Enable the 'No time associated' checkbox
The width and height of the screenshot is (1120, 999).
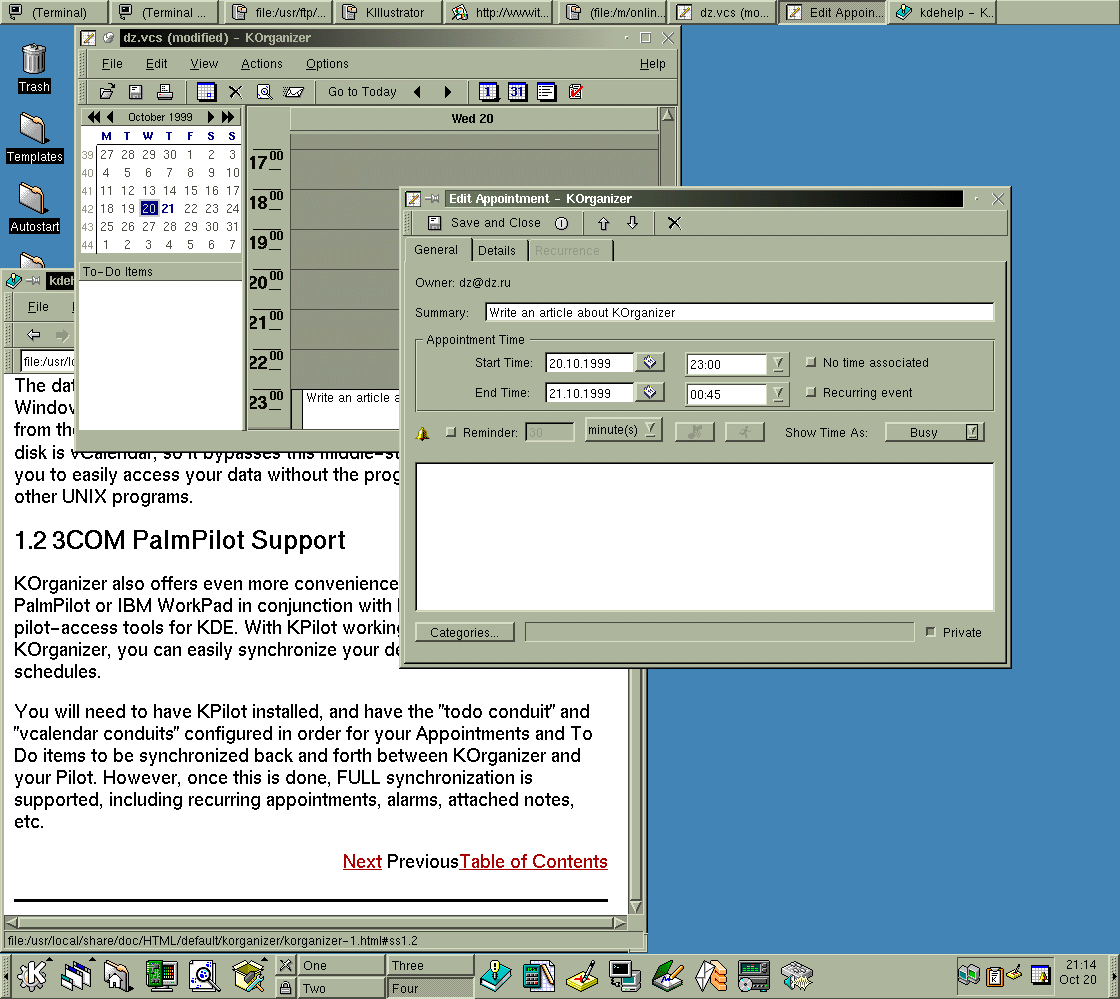pos(811,363)
